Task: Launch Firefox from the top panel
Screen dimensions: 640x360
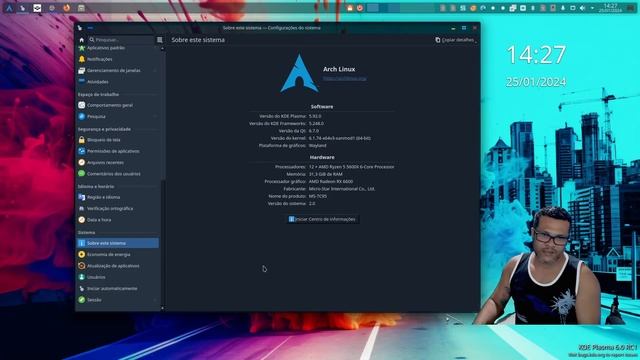Action: [67, 8]
